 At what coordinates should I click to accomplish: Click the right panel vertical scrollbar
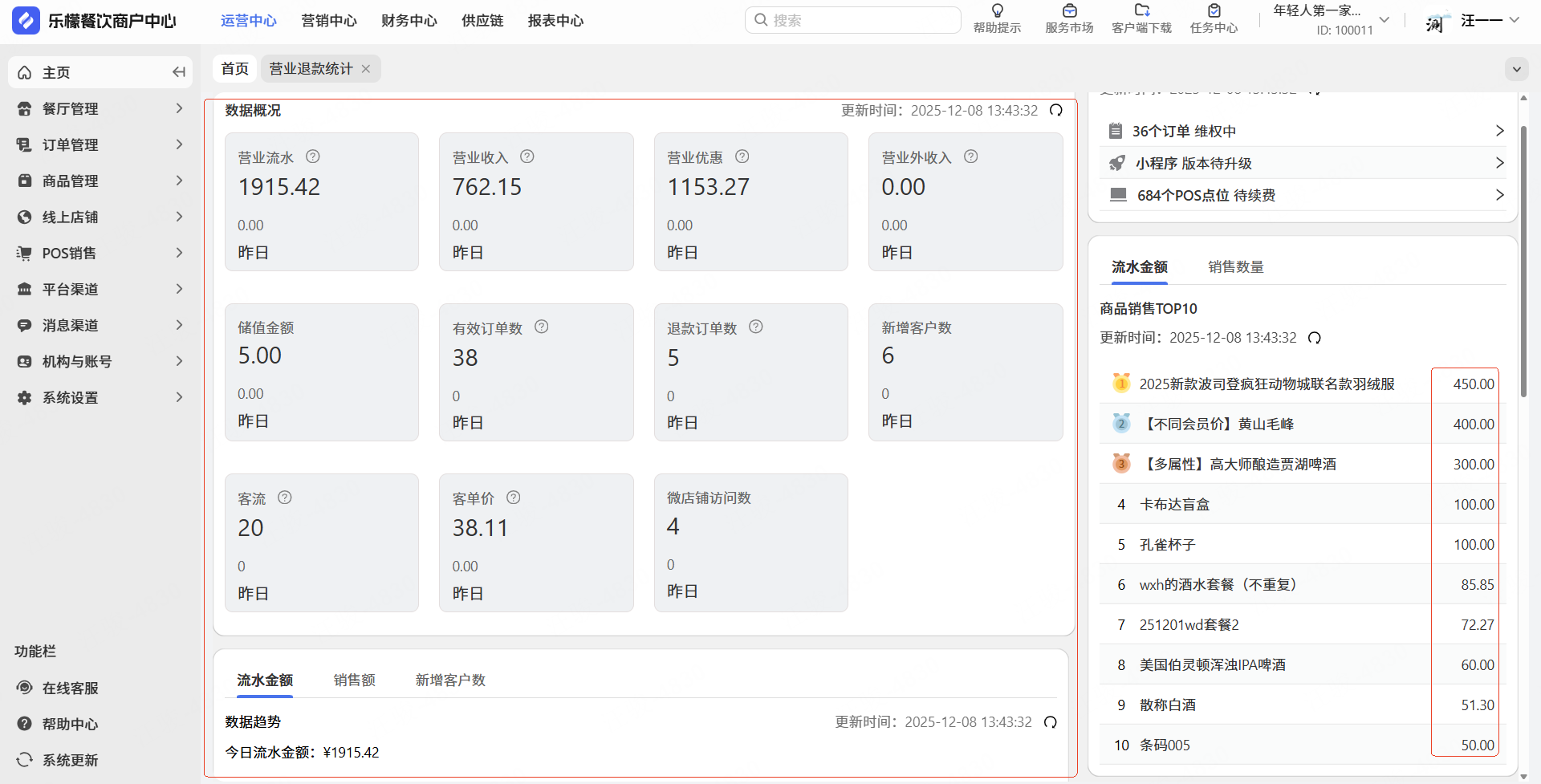[1524, 262]
